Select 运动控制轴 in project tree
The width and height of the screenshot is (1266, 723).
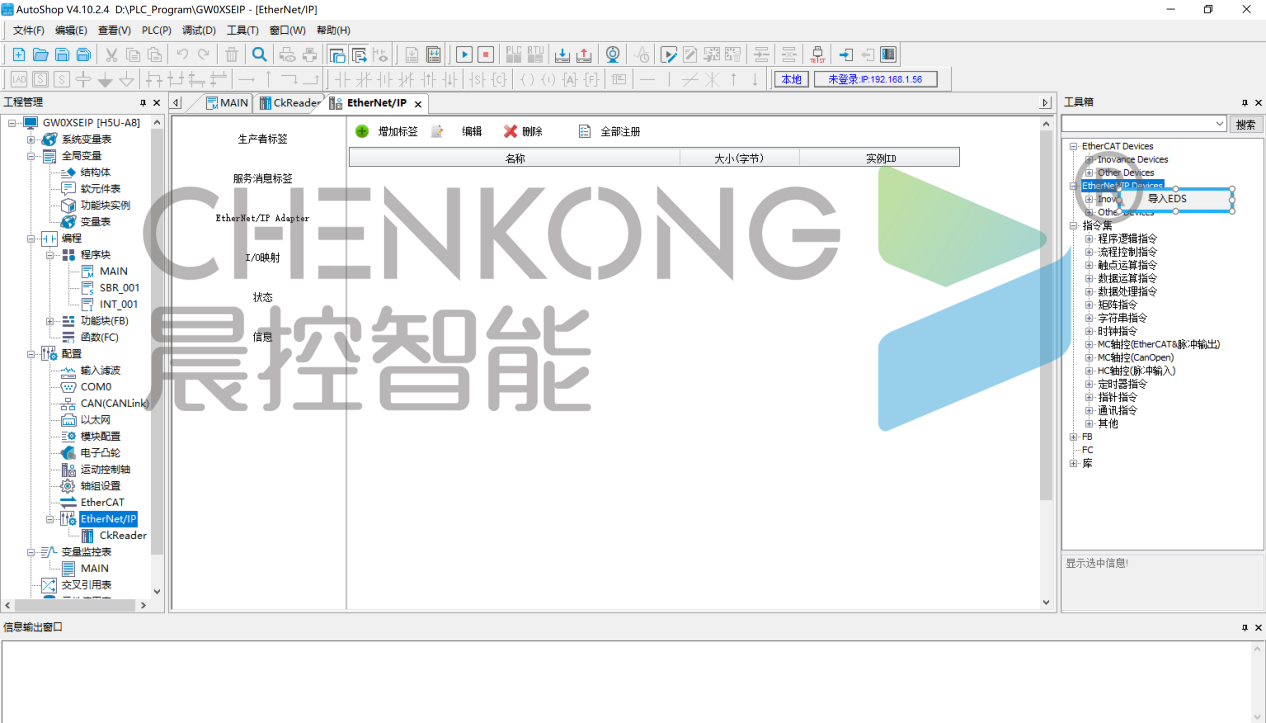click(x=105, y=469)
